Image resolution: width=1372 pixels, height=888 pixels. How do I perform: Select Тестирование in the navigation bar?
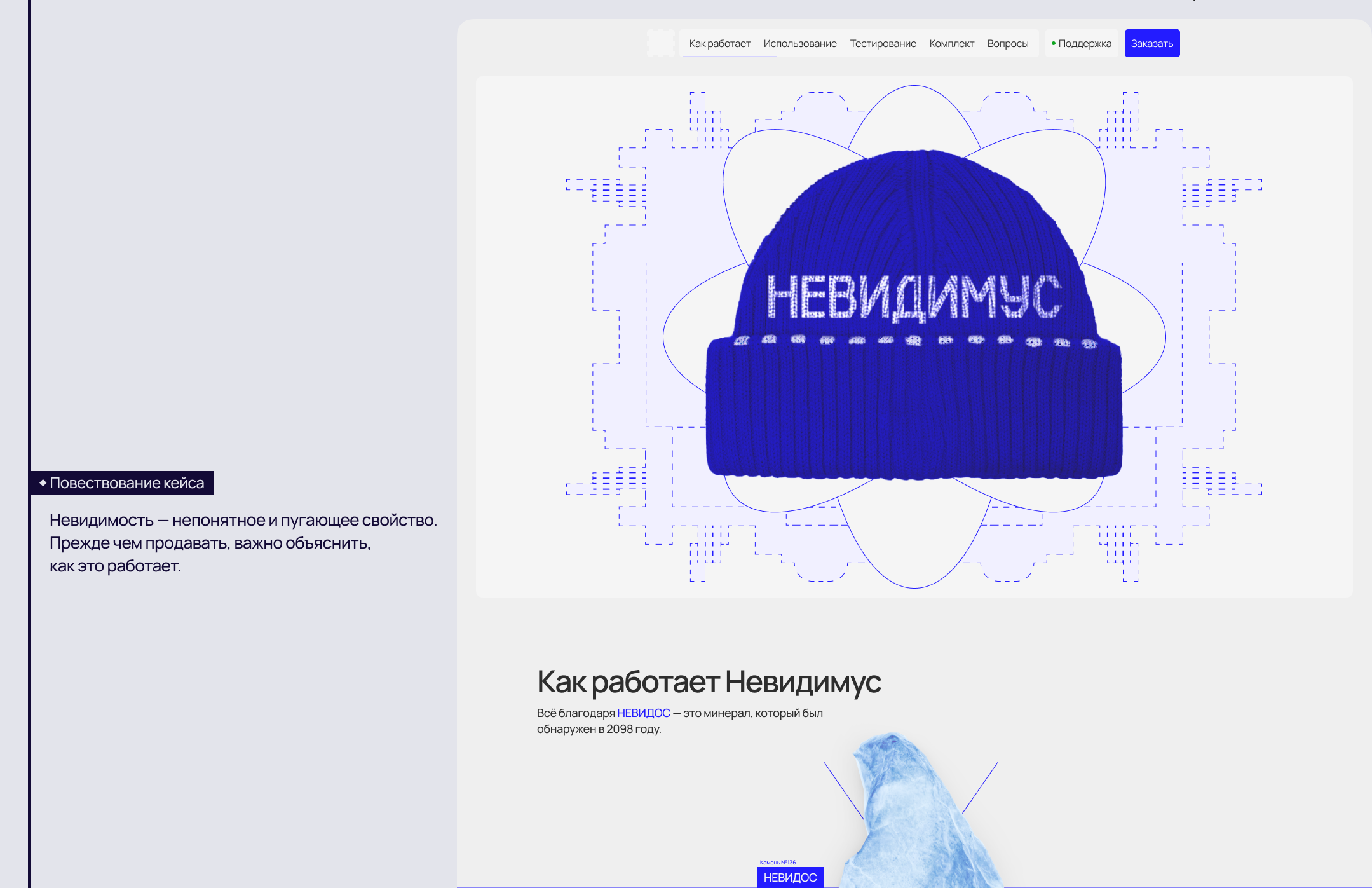[883, 43]
